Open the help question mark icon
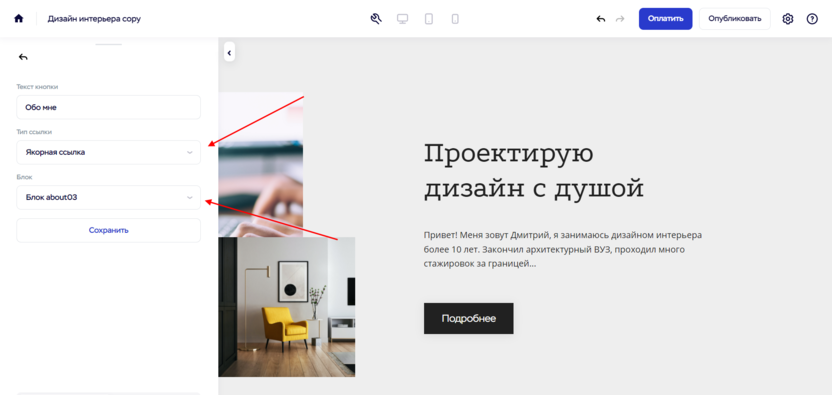832x395 pixels. pos(812,19)
